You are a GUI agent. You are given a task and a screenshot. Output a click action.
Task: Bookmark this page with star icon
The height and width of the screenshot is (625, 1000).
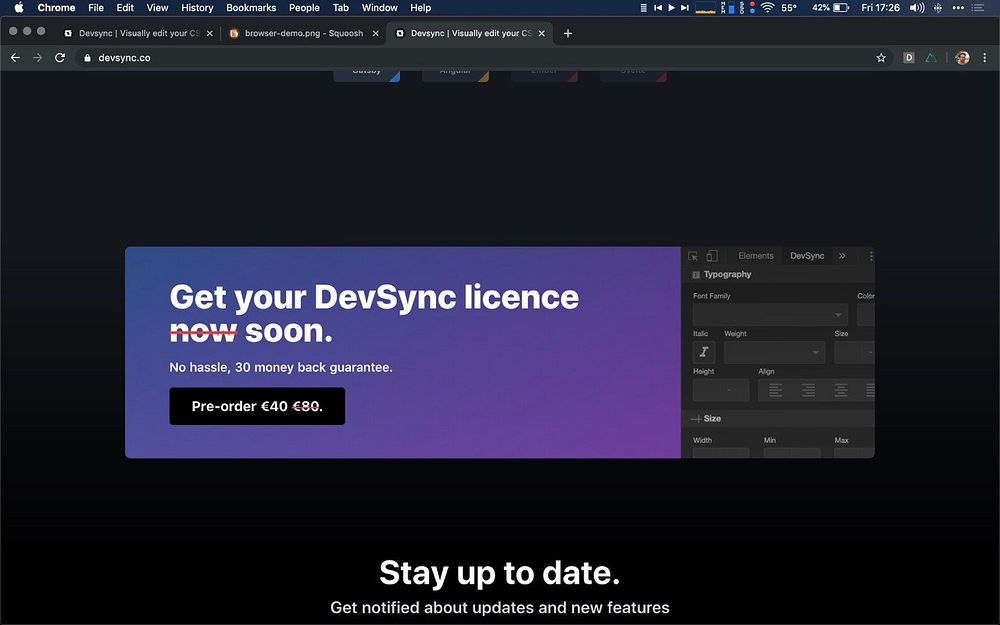[881, 58]
